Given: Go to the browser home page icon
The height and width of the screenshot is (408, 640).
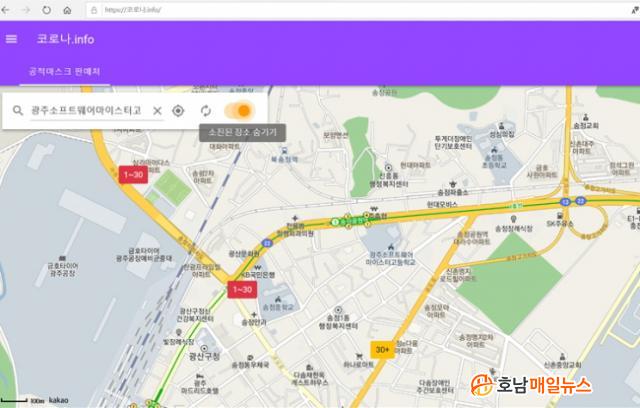Looking at the screenshot, I should click(67, 9).
